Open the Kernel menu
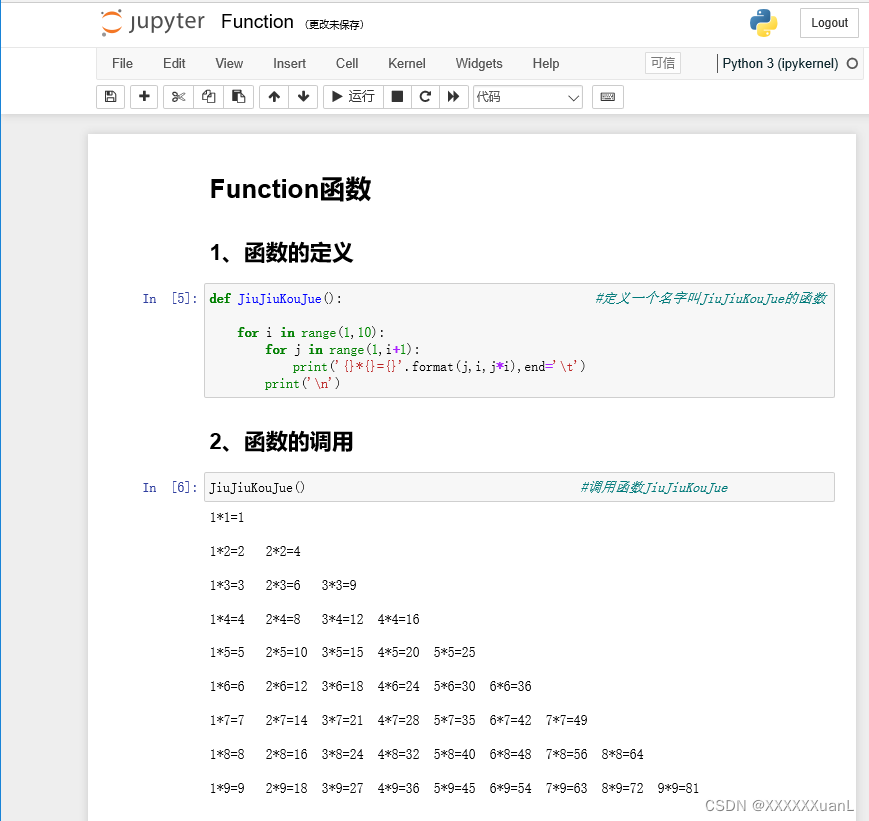 [406, 63]
